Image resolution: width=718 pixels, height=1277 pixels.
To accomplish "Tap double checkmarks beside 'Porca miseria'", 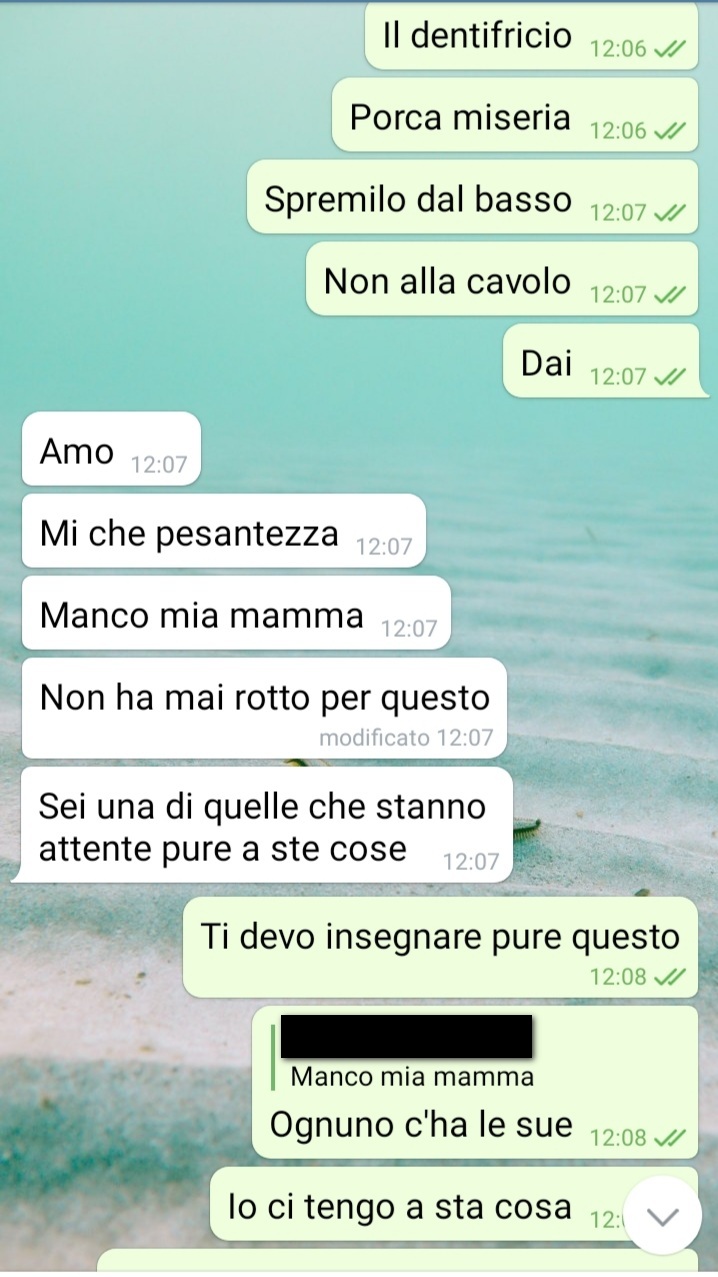I will tap(669, 131).
